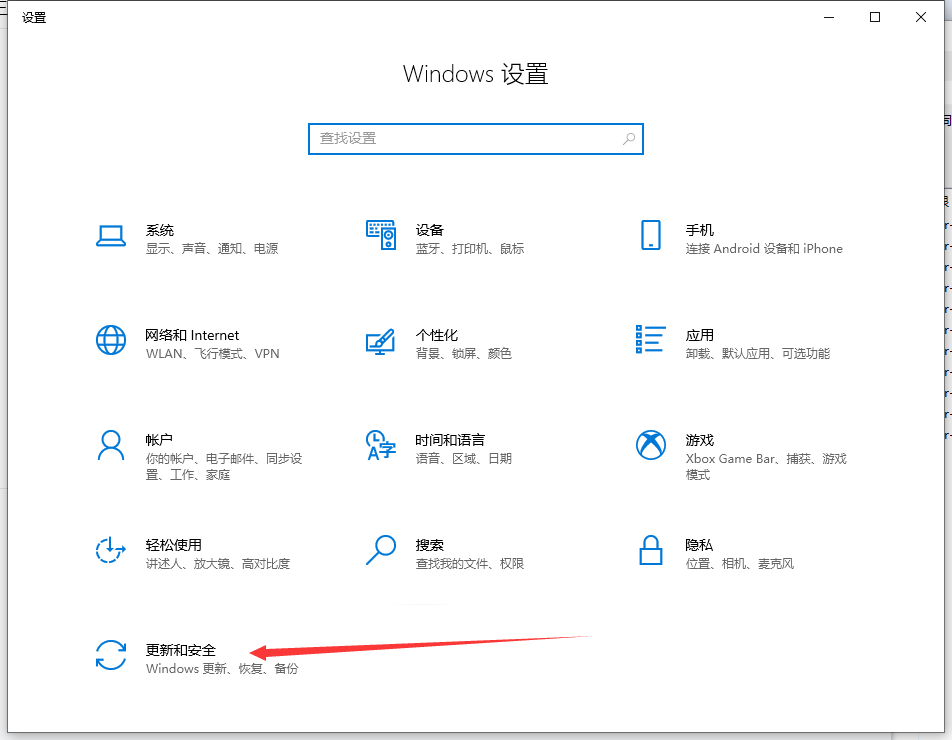The width and height of the screenshot is (952, 740).
Task: Click the 你的帐户、电子邮件 description text
Action: pyautogui.click(x=224, y=467)
